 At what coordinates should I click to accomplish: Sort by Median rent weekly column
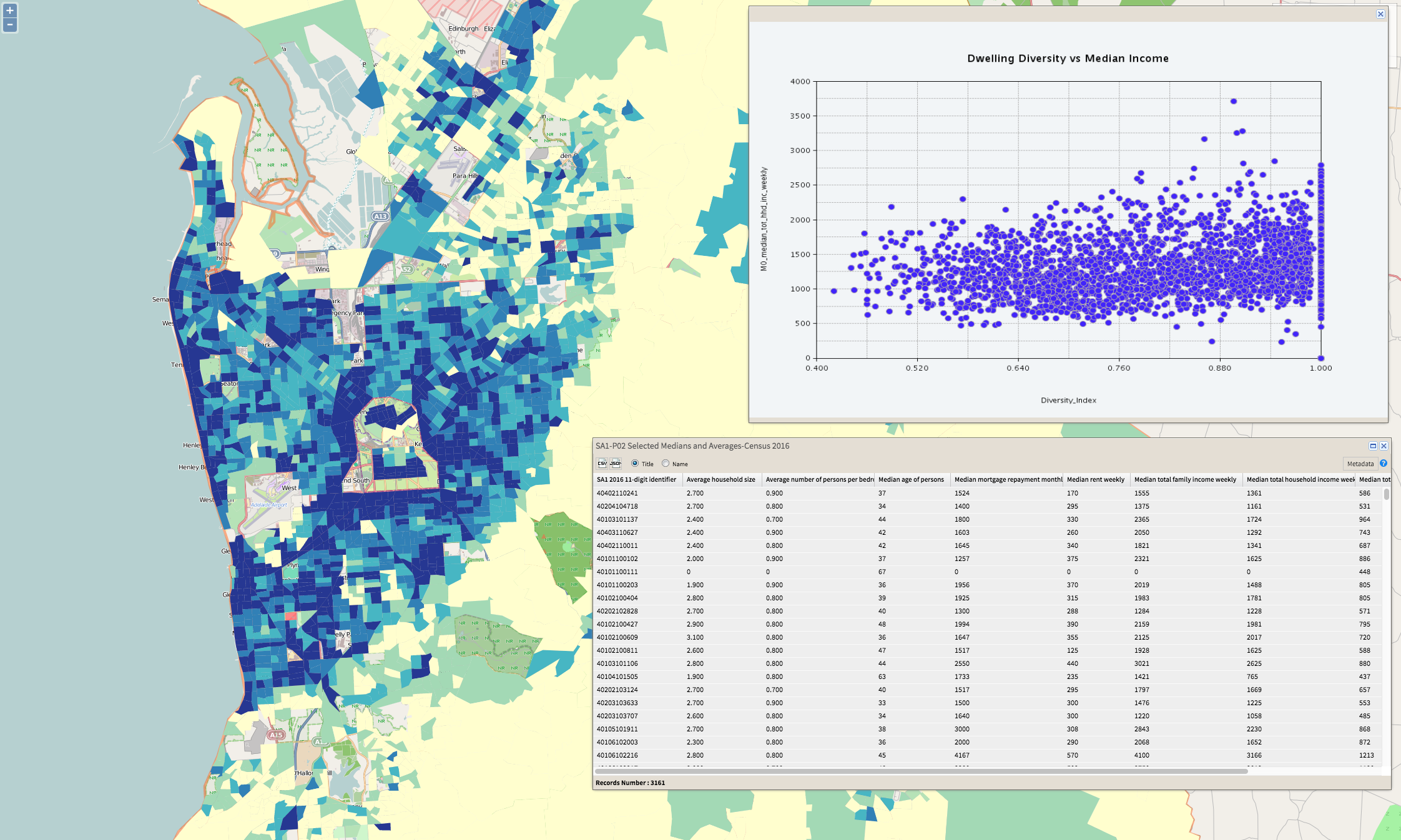point(1095,479)
